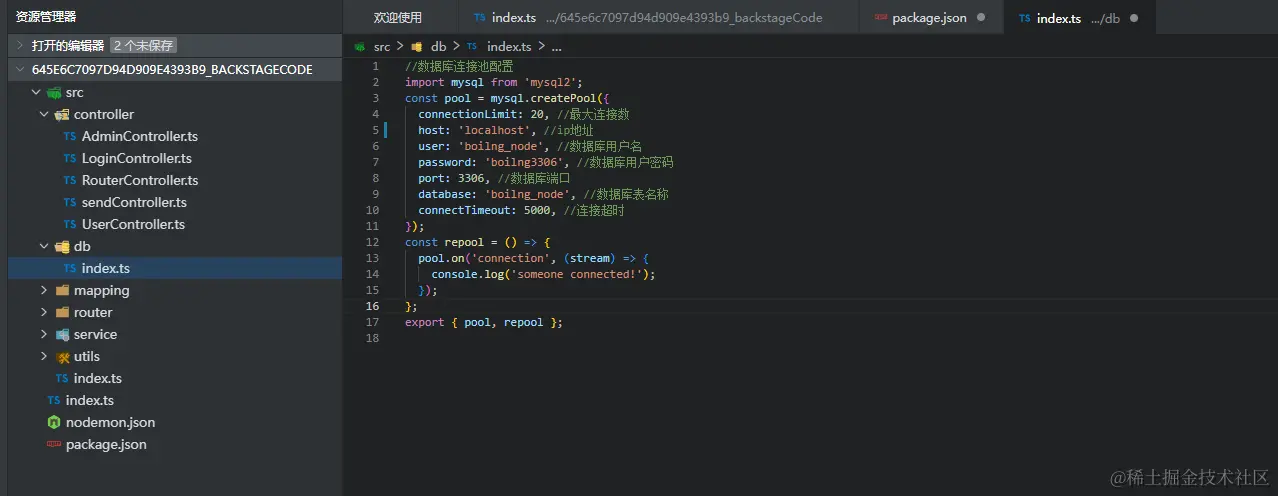The image size is (1278, 496).
Task: Open sendController.ts file
Action: point(134,202)
